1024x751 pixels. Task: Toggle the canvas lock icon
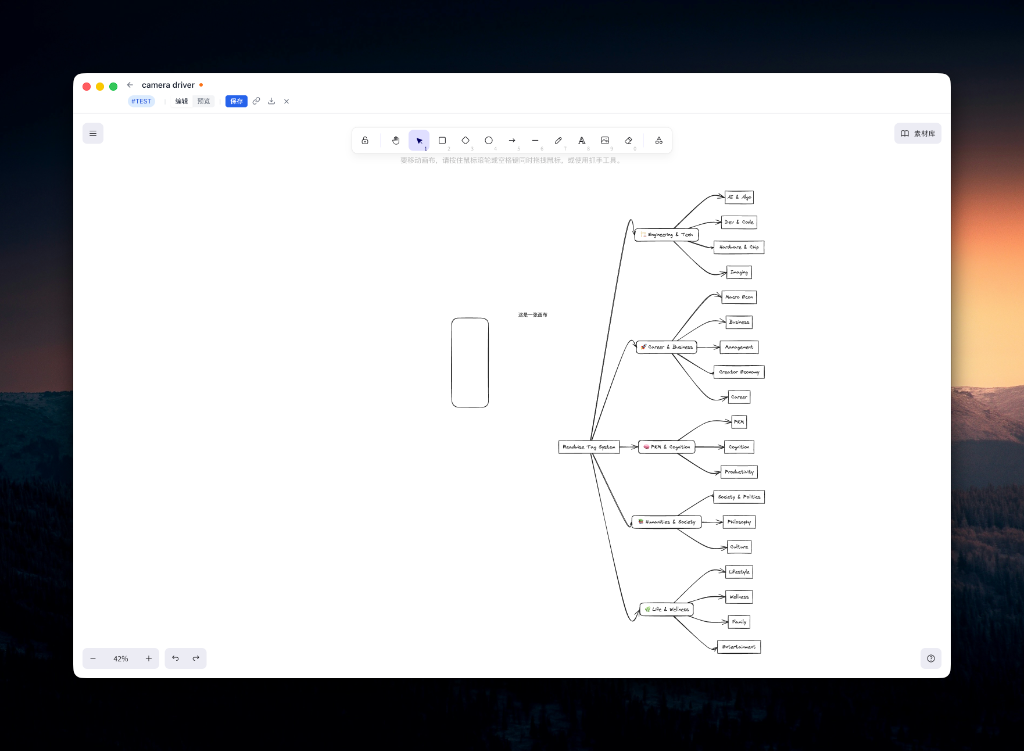[x=365, y=140]
